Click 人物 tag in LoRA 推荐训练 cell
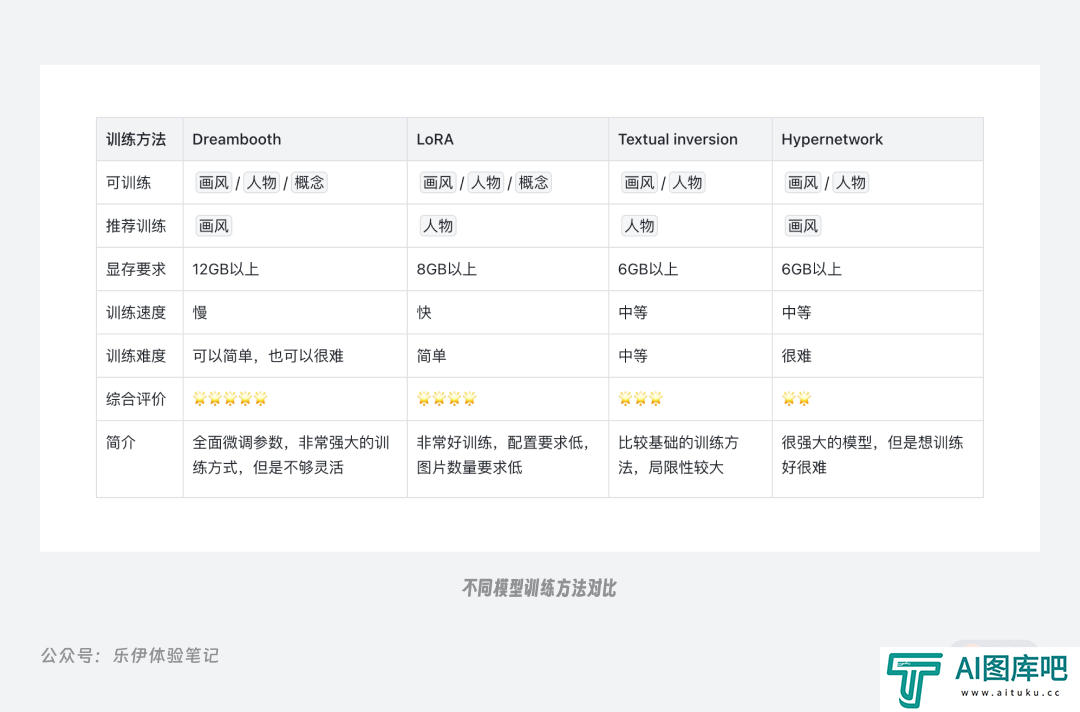The width and height of the screenshot is (1080, 712). (438, 226)
